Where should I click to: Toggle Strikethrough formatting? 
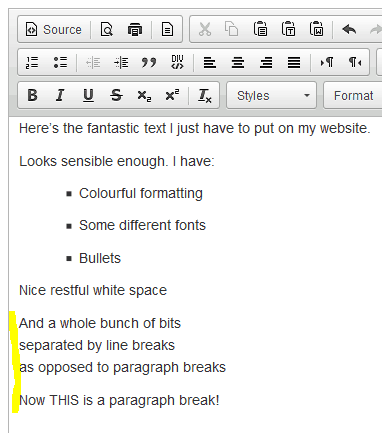click(x=116, y=95)
